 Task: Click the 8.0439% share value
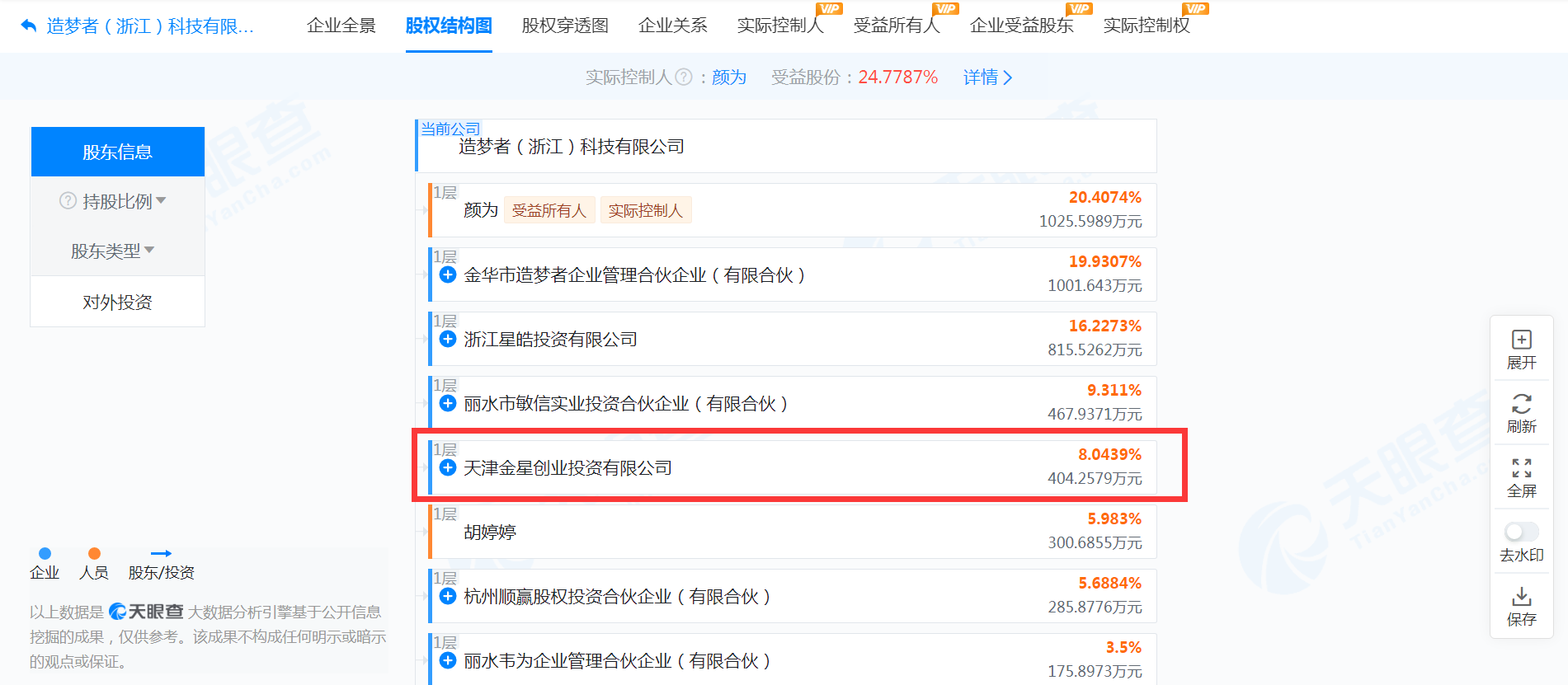(x=1109, y=454)
